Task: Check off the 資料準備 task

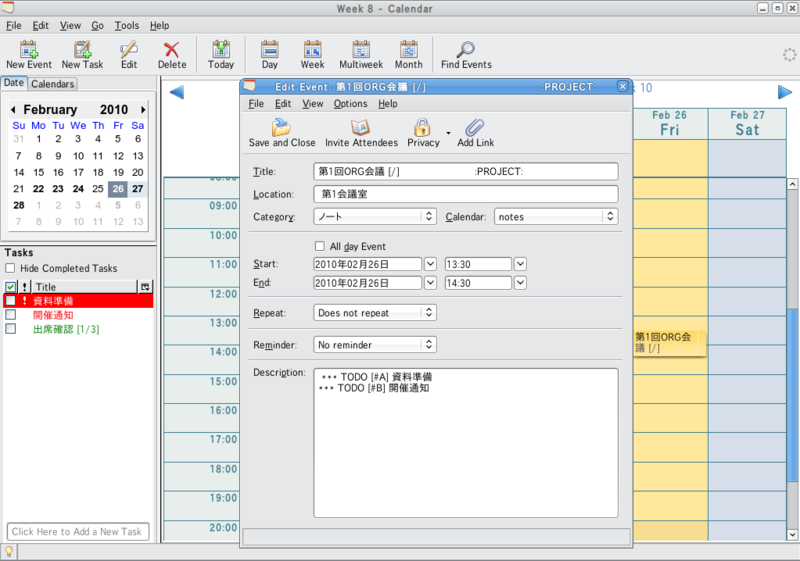Action: pyautogui.click(x=10, y=300)
